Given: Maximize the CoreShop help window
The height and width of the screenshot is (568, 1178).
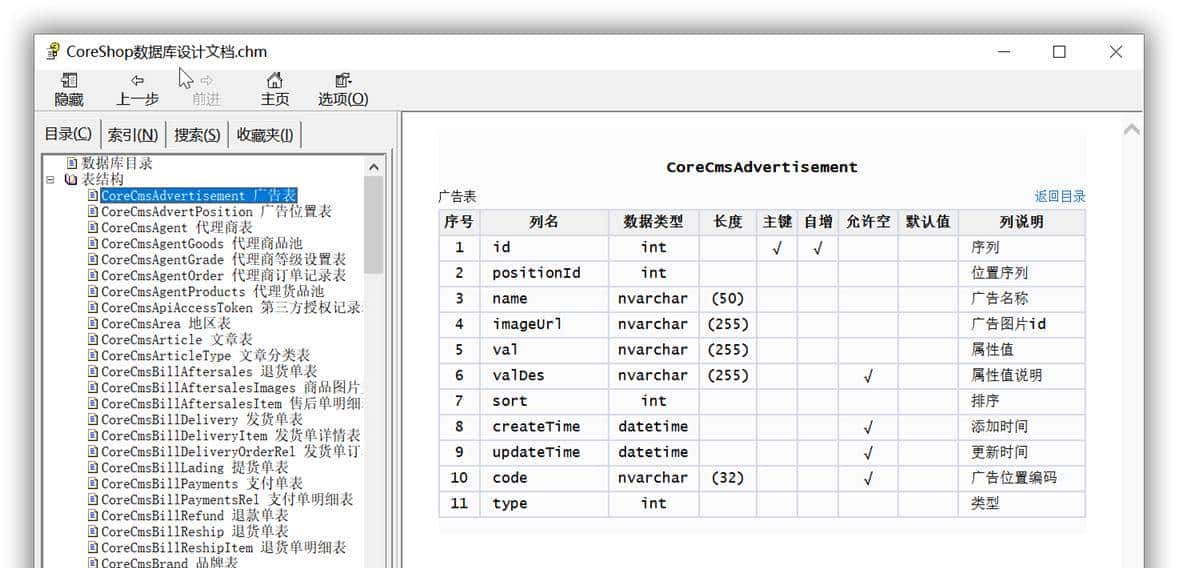Looking at the screenshot, I should coord(1059,52).
